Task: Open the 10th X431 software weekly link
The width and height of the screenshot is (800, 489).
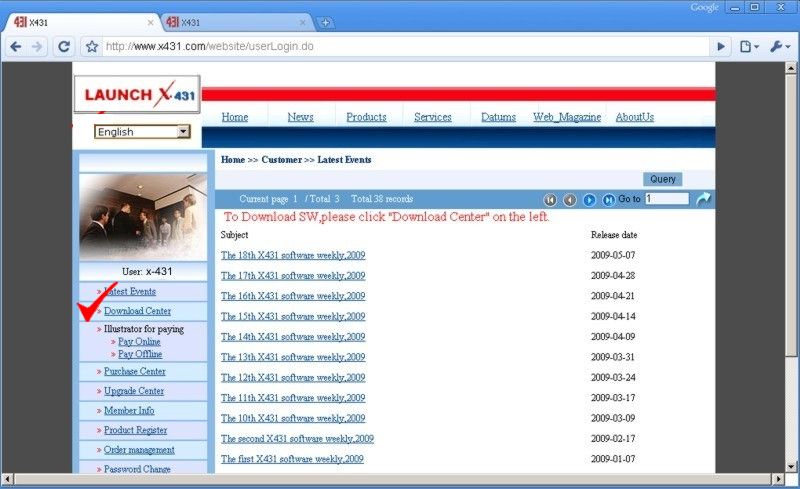Action: 293,419
